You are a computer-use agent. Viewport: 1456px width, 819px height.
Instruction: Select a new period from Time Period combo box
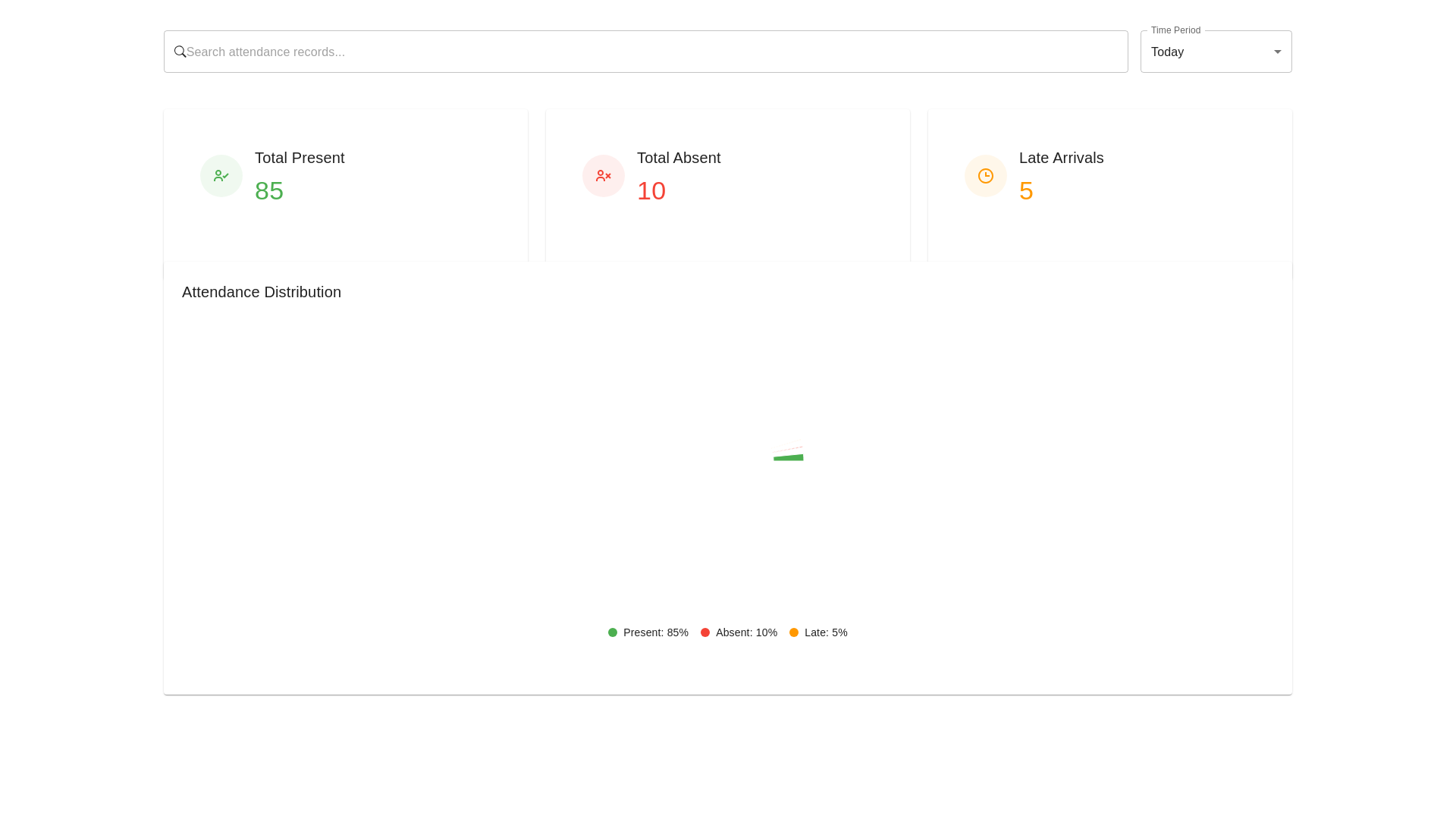tap(1215, 52)
